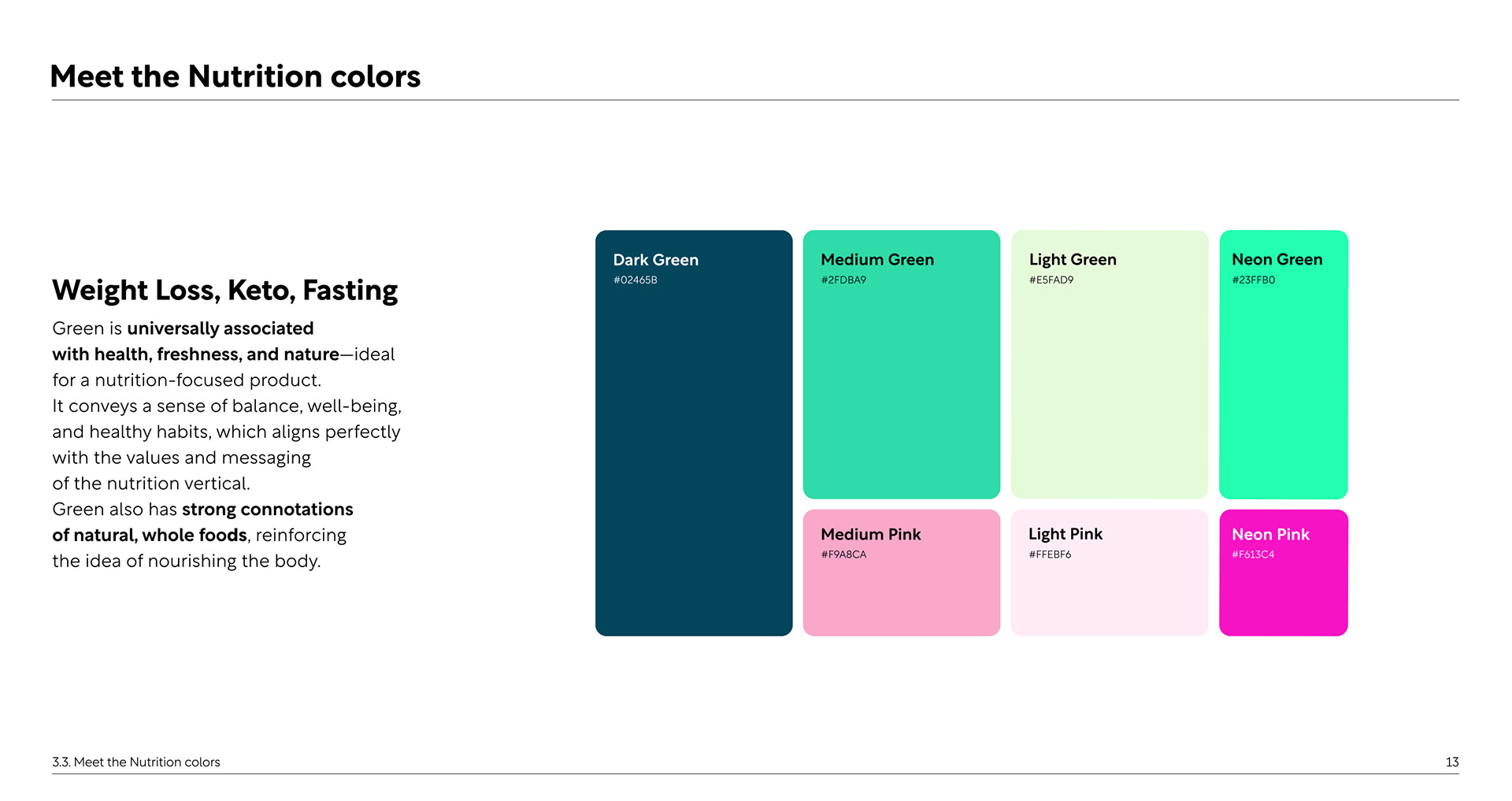Screen dimensions: 1512x801
Task: Select the Light Pink color swatch
Action: (x=1110, y=573)
